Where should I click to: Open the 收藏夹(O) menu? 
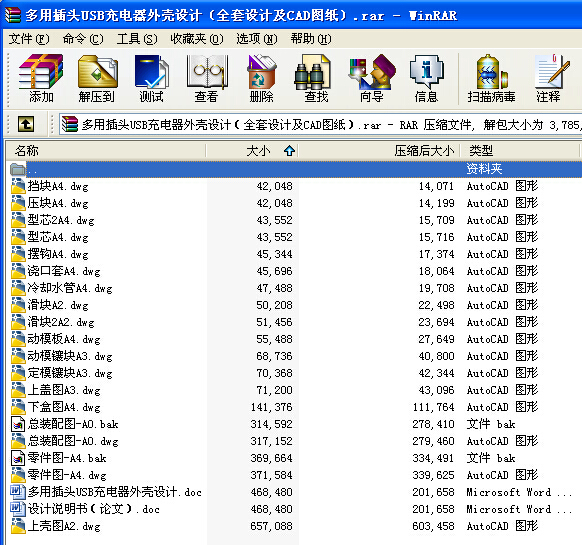point(197,39)
